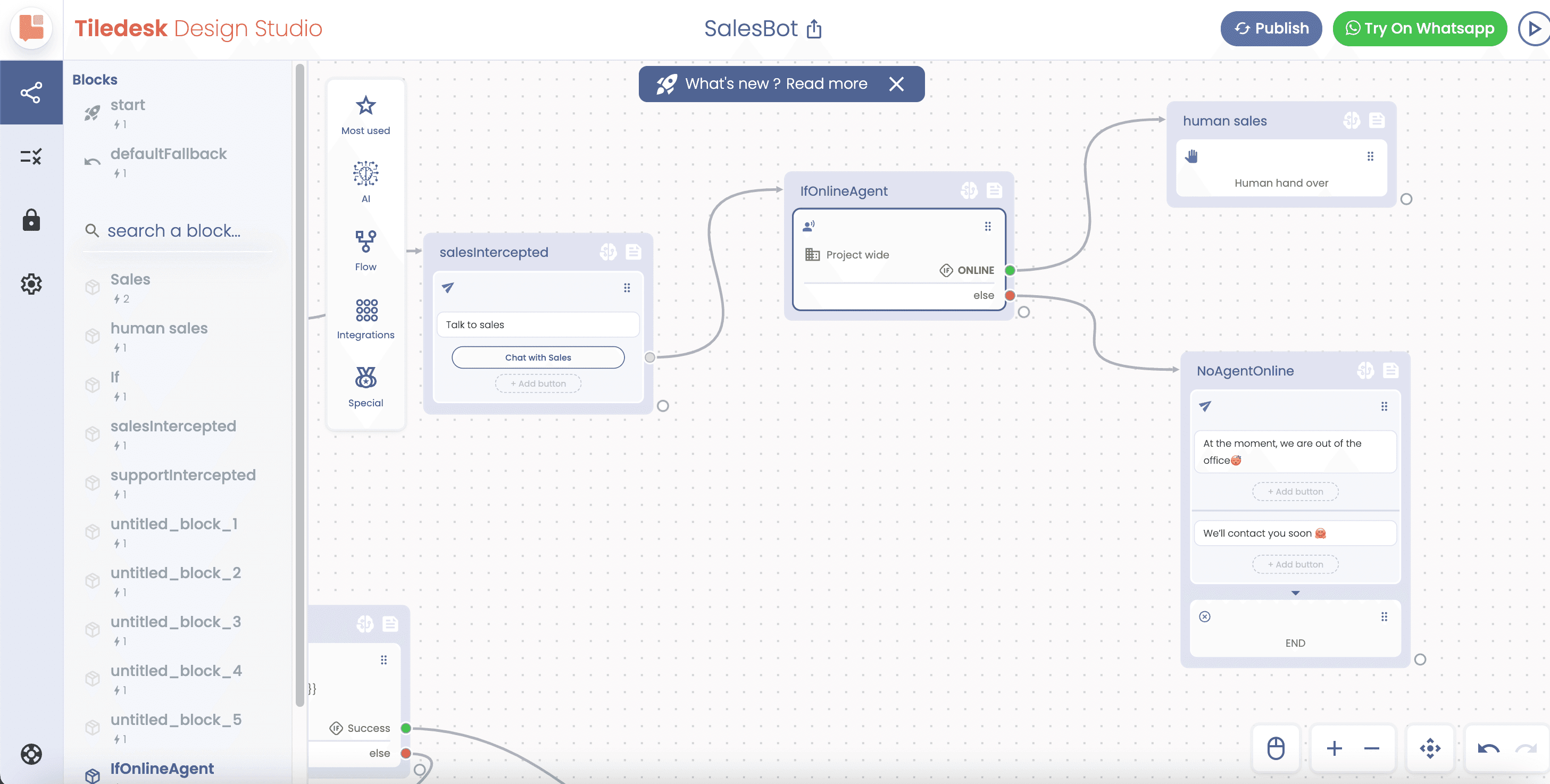Viewport: 1550px width, 784px height.
Task: Click IfOnlineAgent block notes document icon
Action: (994, 190)
